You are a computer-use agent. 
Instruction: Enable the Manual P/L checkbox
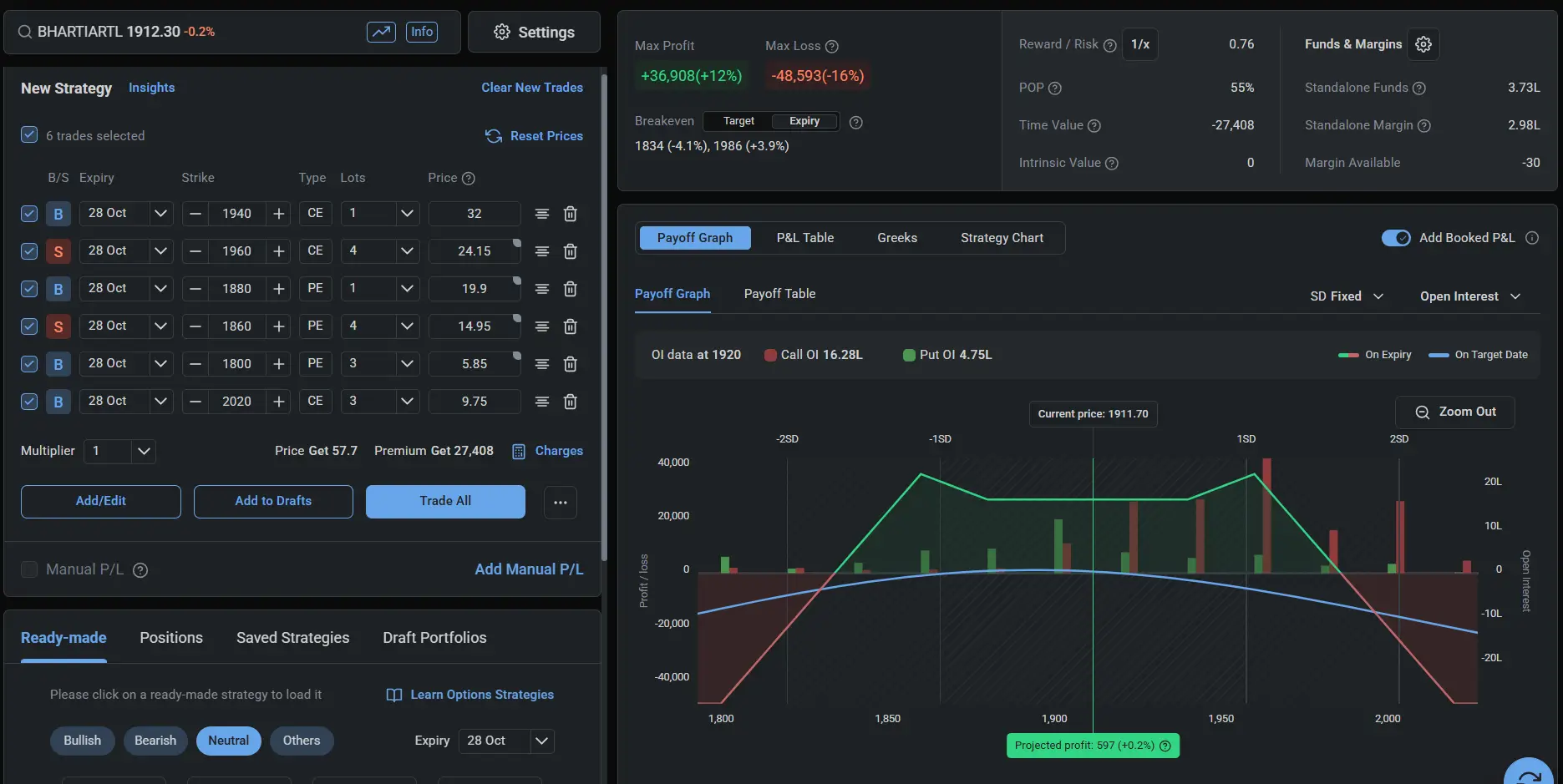(x=29, y=569)
